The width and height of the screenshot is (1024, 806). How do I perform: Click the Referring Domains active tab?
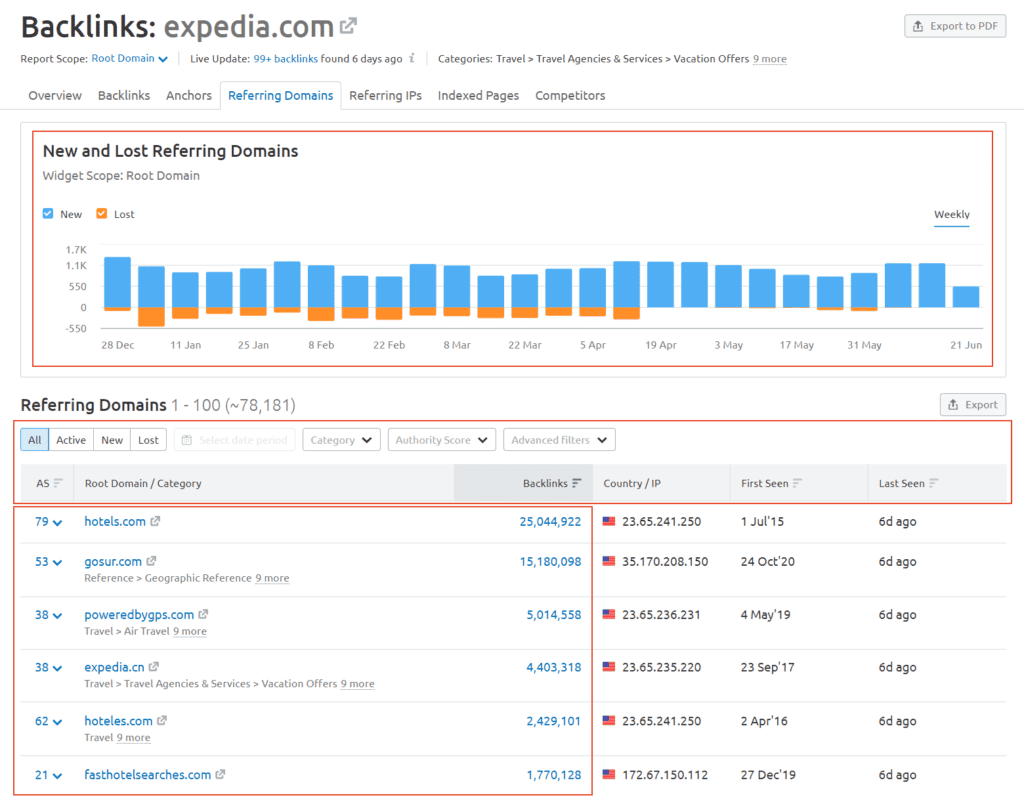[x=280, y=95]
